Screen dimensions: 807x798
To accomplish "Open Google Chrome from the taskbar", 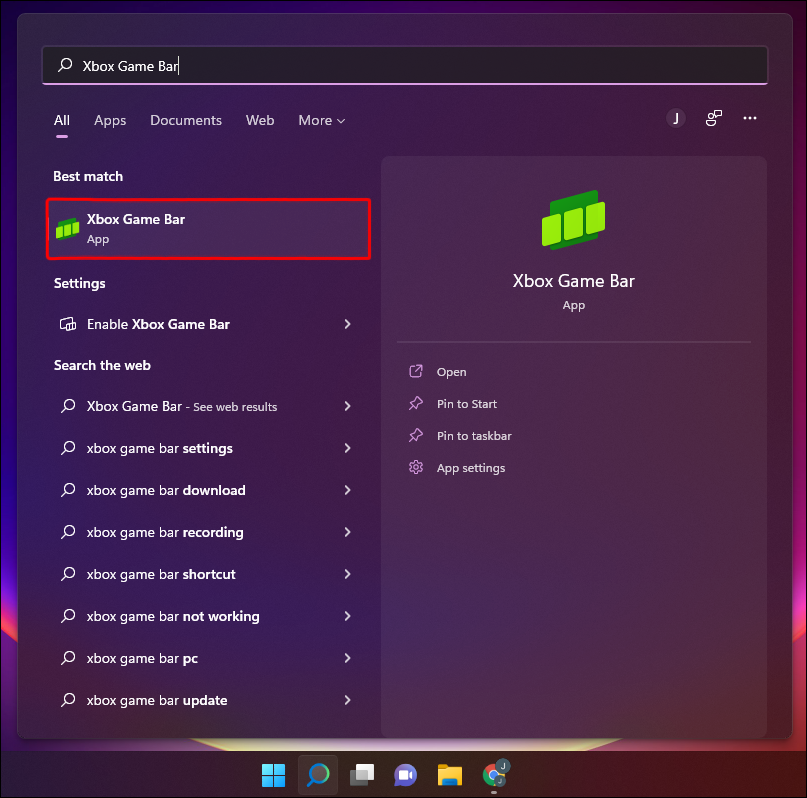I will 495,774.
